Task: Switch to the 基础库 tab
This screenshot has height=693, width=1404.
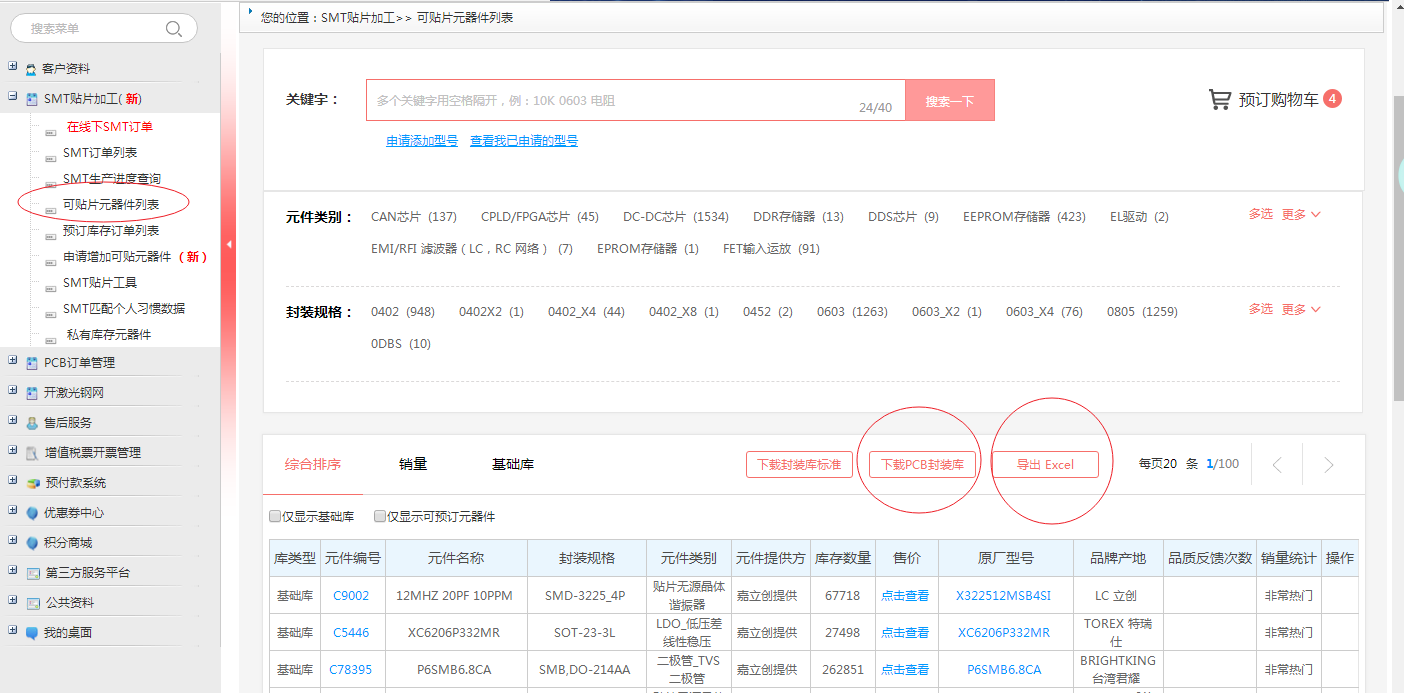Action: pos(512,464)
